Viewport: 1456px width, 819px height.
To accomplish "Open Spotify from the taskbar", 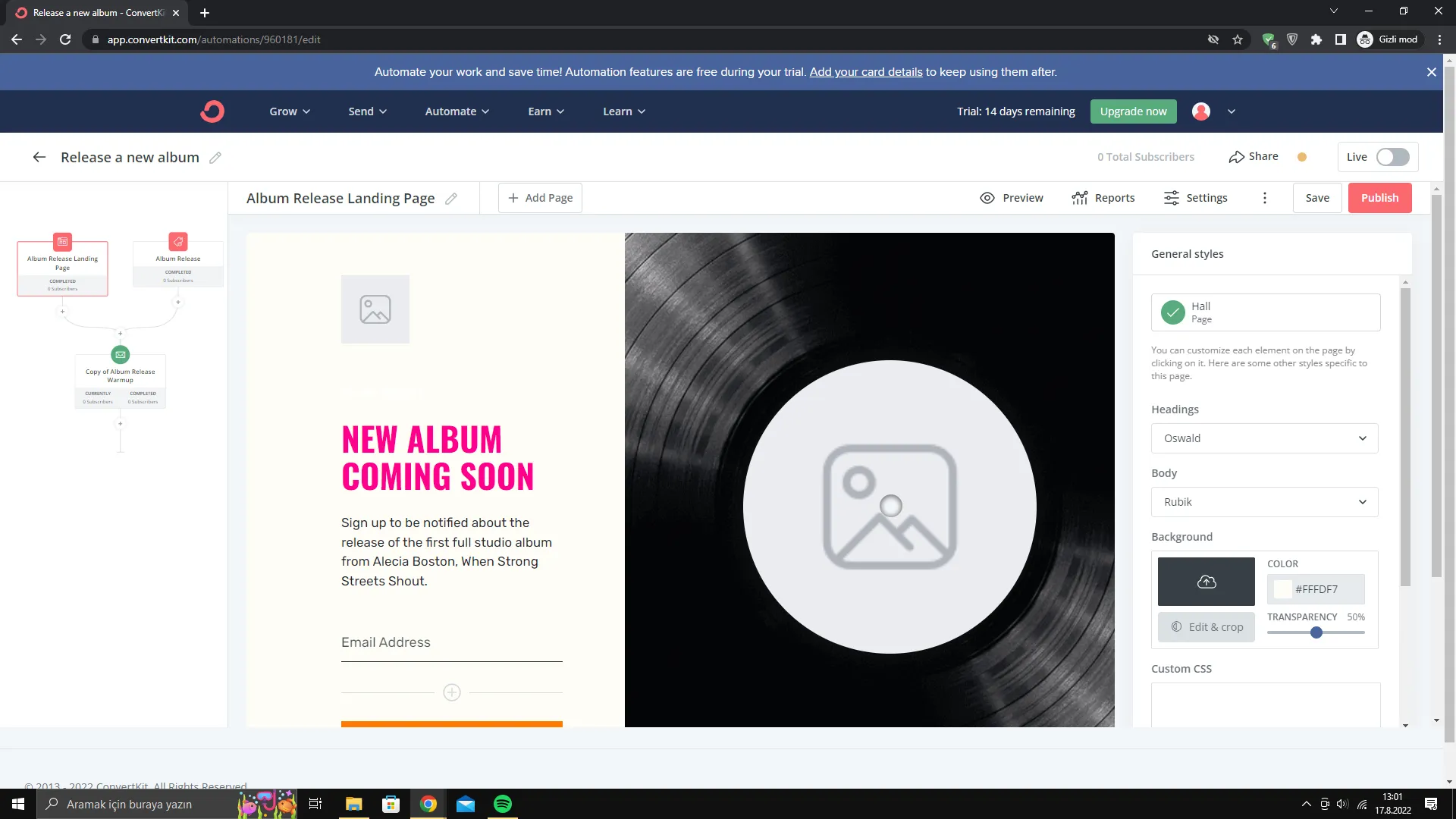I will tap(503, 804).
